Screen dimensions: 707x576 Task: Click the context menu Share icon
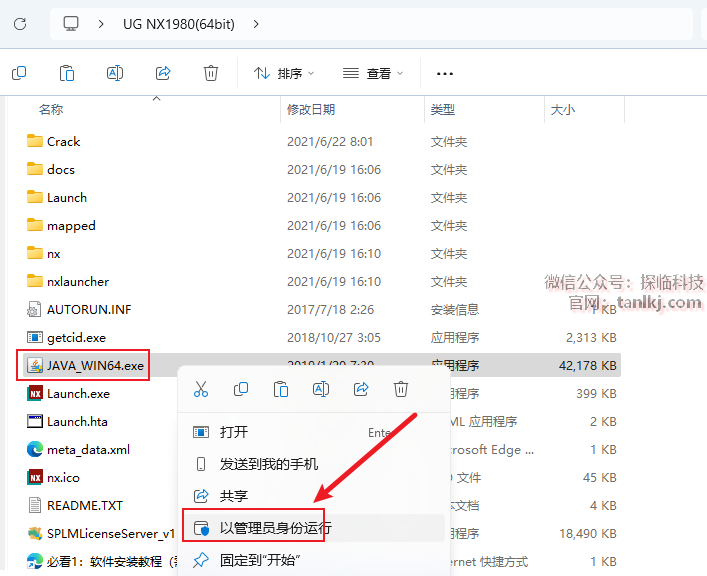pyautogui.click(x=361, y=389)
